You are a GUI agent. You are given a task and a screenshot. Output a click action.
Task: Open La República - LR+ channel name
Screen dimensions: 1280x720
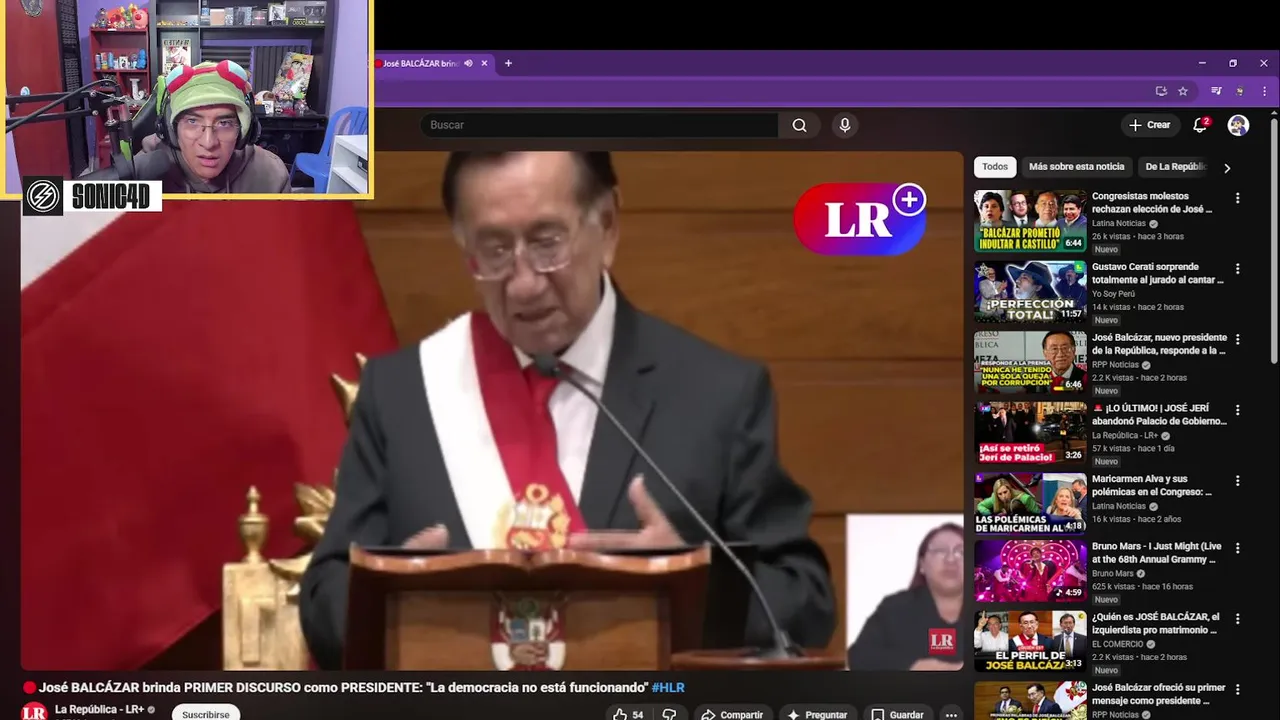[x=99, y=709]
